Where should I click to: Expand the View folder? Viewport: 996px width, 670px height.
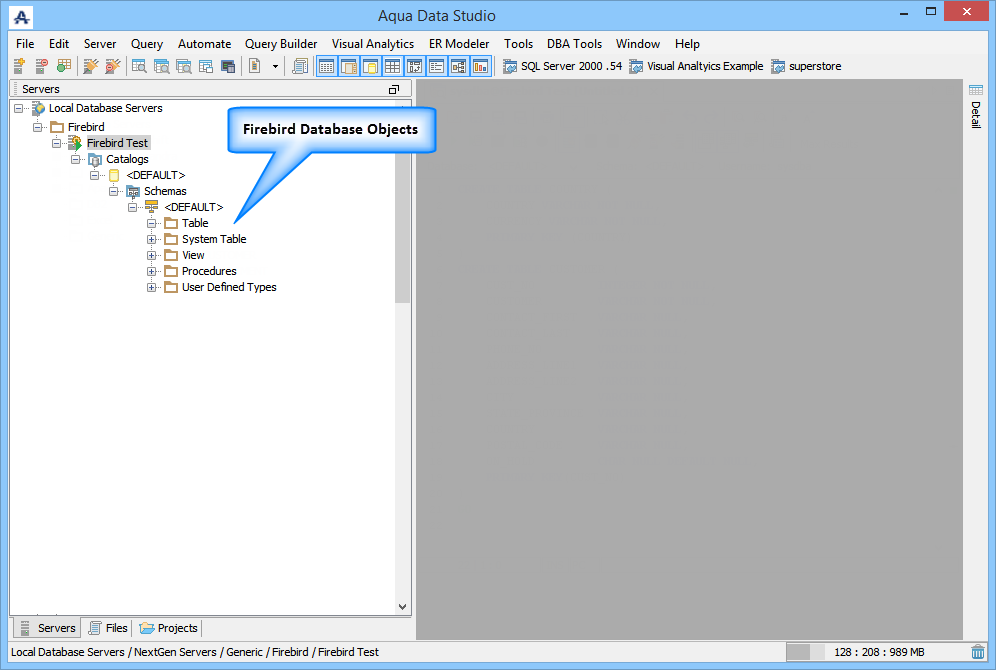pyautogui.click(x=152, y=255)
